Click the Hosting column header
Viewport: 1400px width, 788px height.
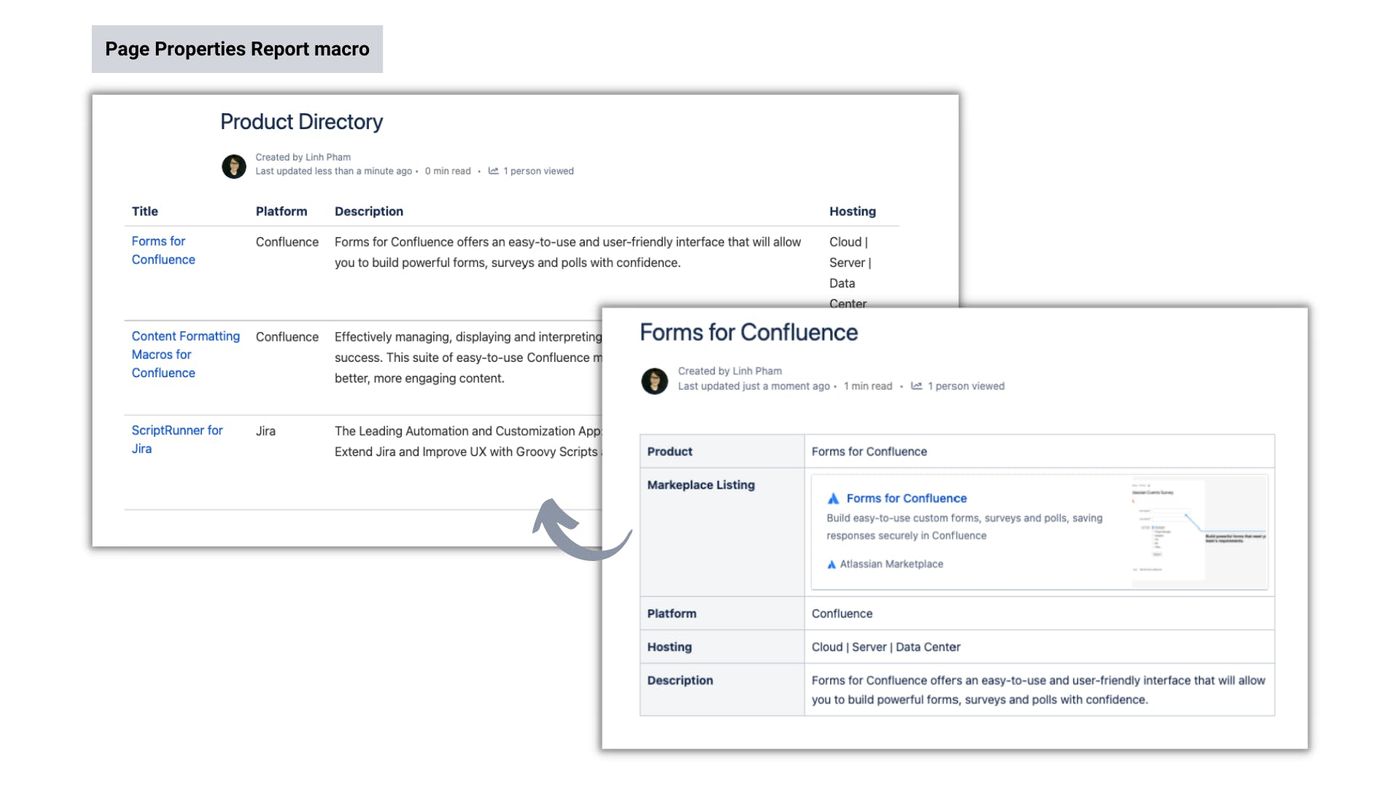click(852, 211)
